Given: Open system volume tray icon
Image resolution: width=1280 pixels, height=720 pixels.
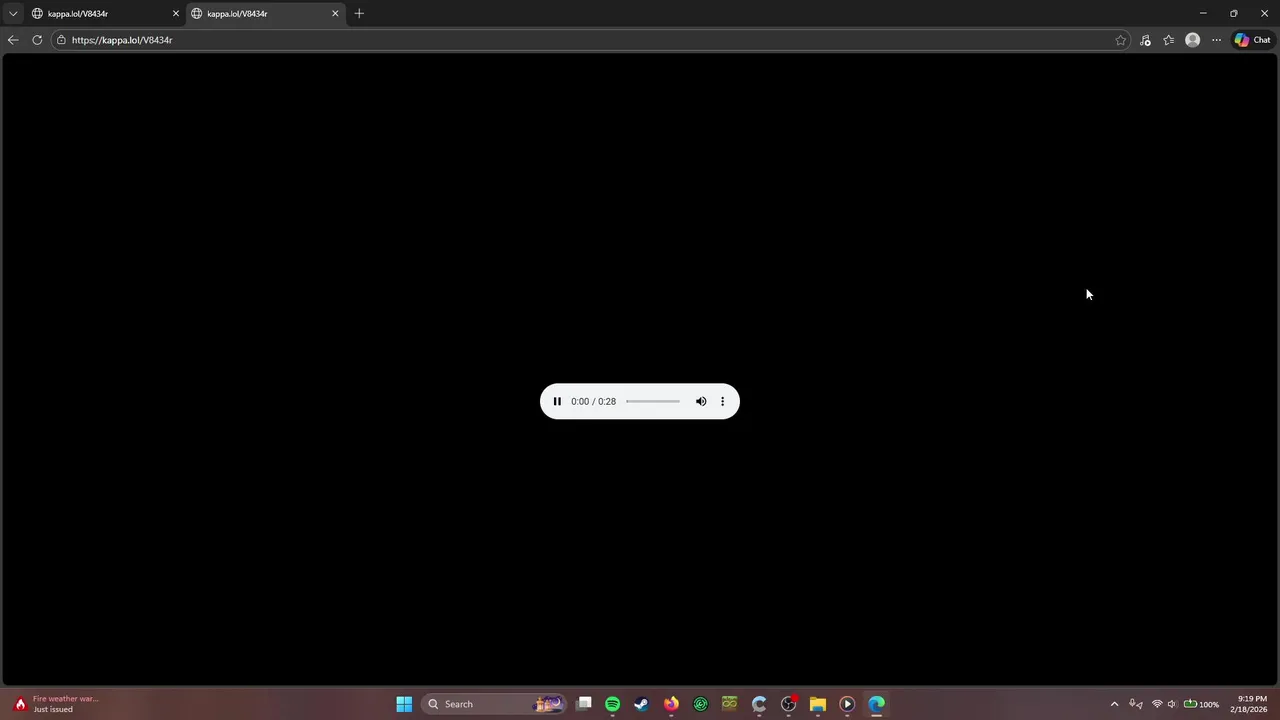Looking at the screenshot, I should point(1172,704).
